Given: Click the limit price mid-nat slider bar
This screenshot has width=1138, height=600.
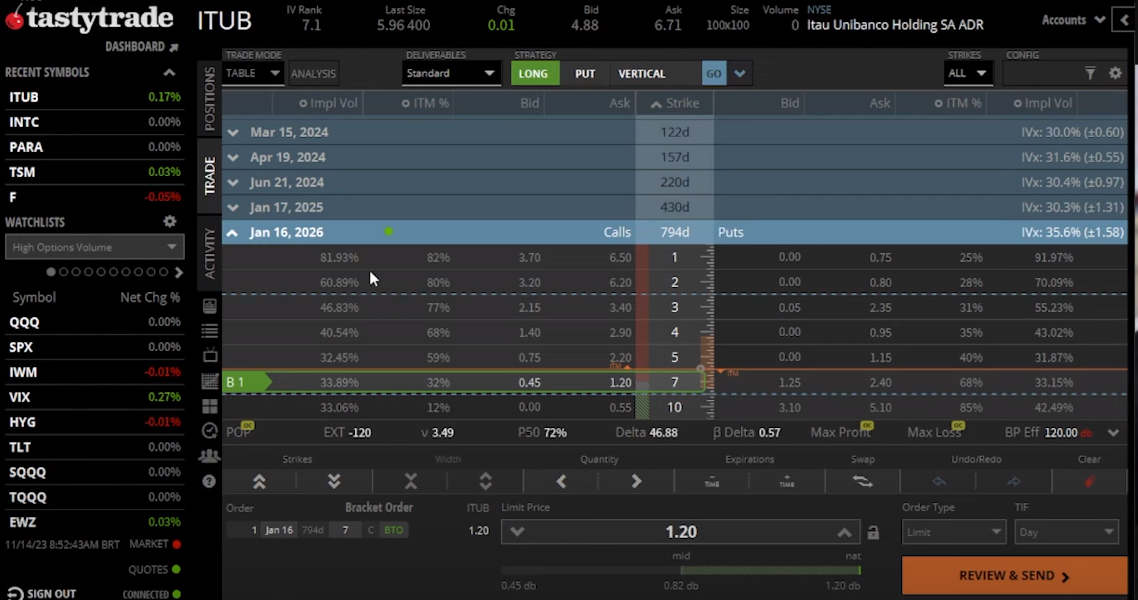Looking at the screenshot, I should tap(680, 571).
